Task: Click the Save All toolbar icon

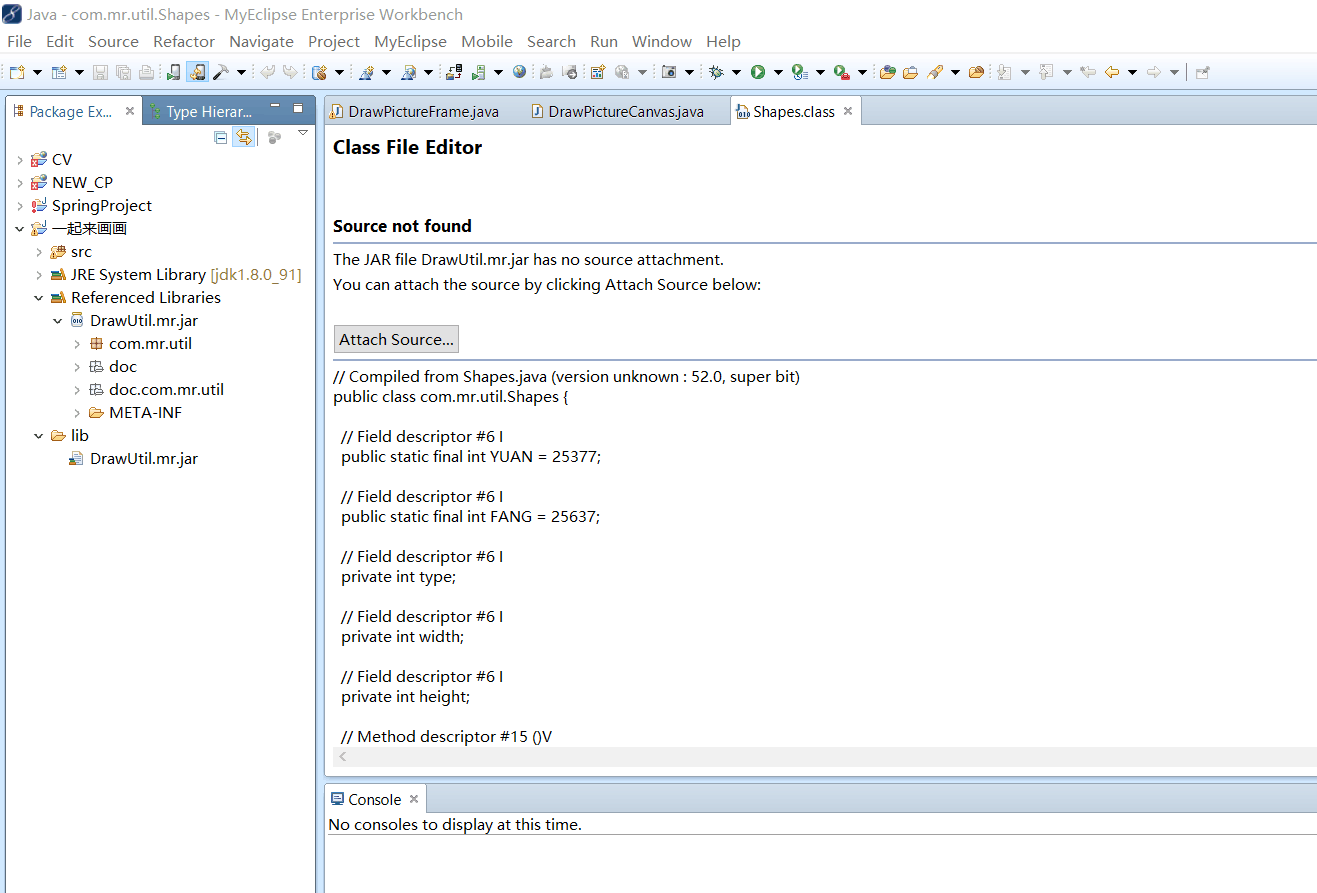Action: click(122, 72)
